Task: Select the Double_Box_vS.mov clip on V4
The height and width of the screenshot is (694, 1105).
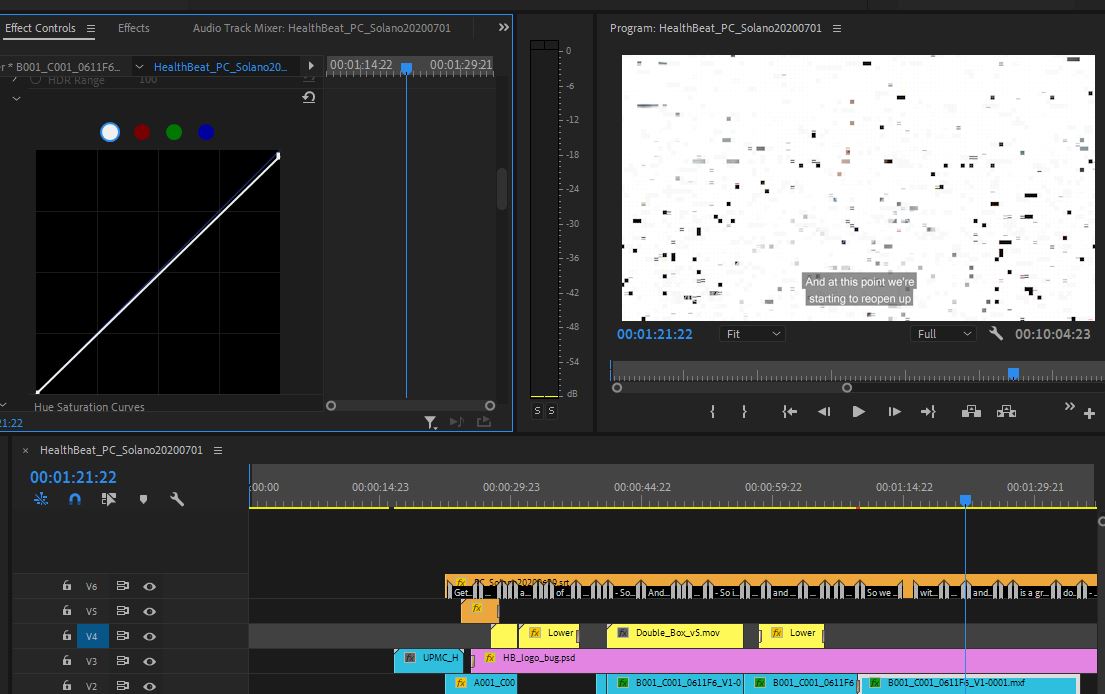Action: point(675,633)
